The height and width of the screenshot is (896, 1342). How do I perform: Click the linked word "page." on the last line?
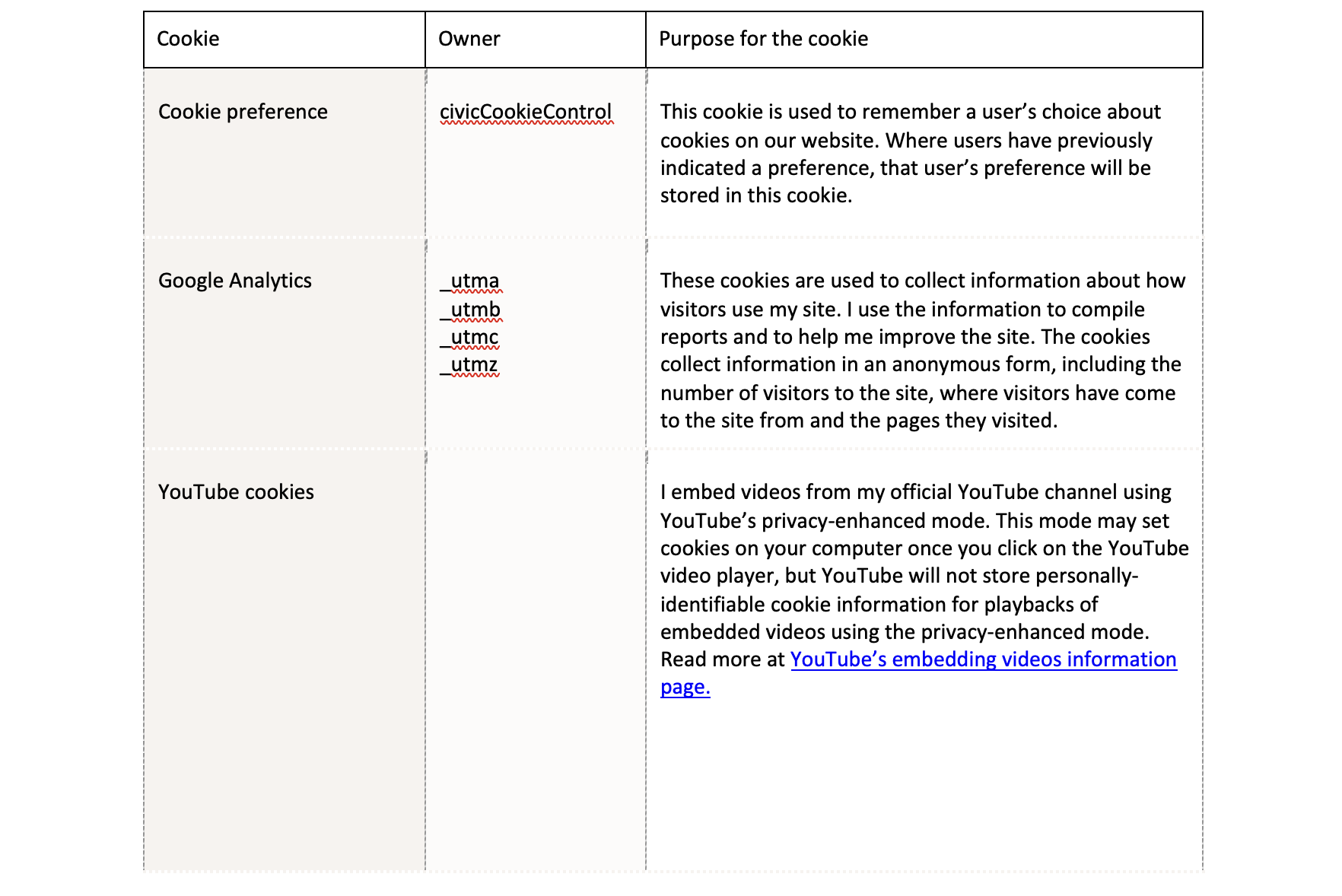(x=685, y=688)
